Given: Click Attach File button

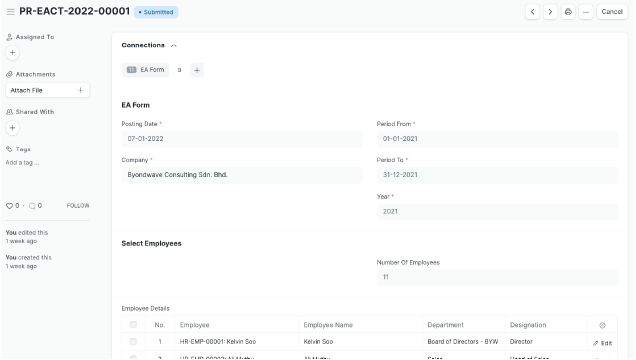Looking at the screenshot, I should pos(47,90).
